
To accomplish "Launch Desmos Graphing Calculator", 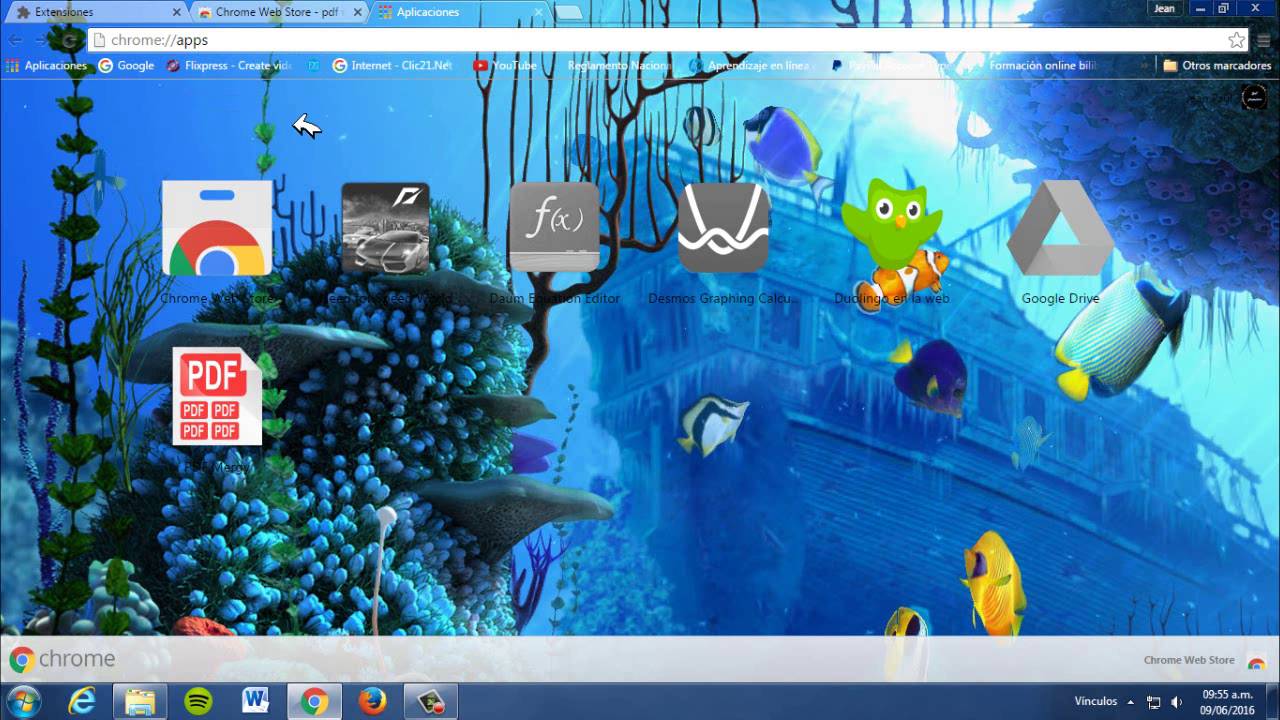I will point(723,227).
